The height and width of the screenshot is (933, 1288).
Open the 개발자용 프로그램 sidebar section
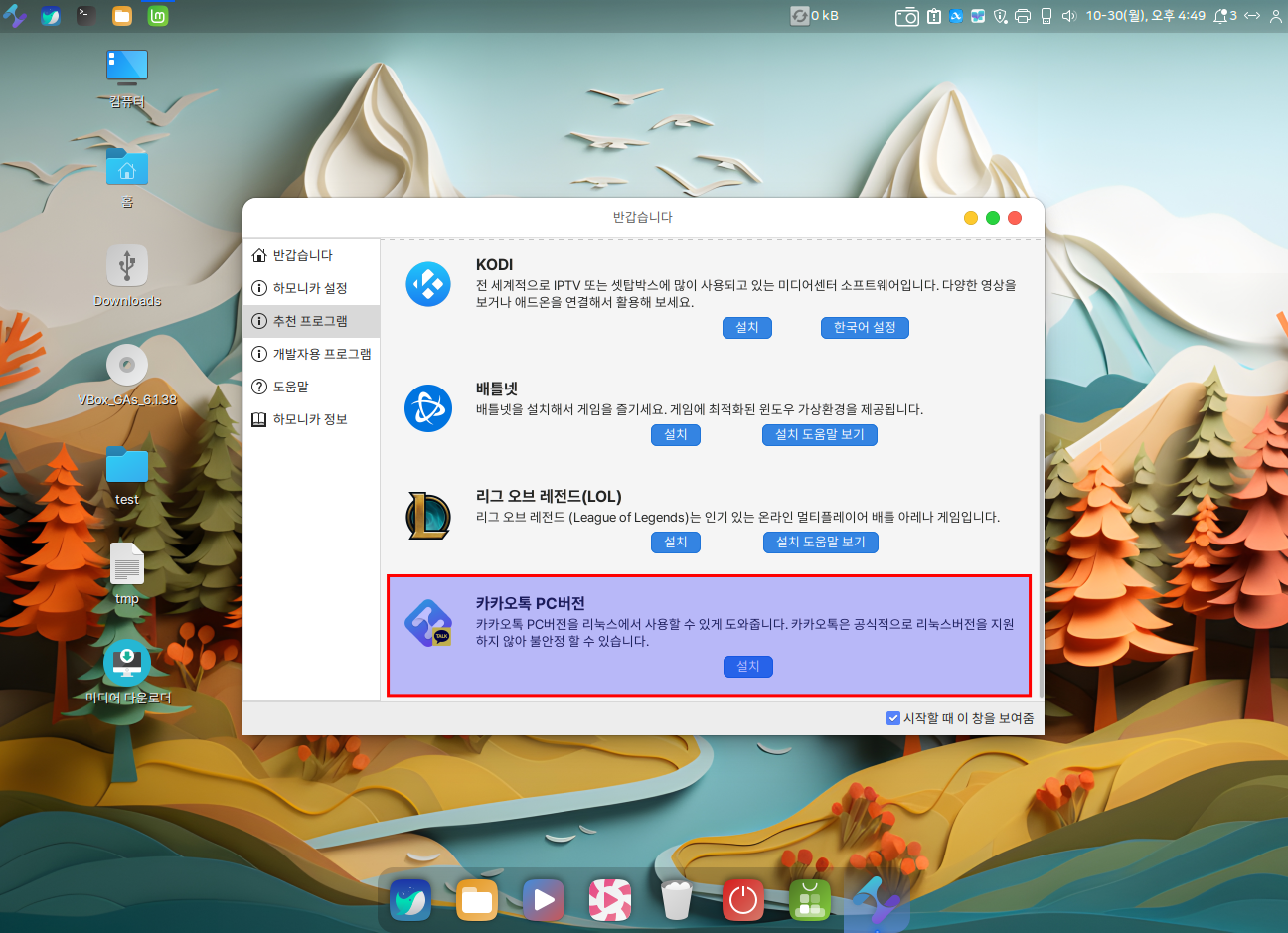(321, 354)
